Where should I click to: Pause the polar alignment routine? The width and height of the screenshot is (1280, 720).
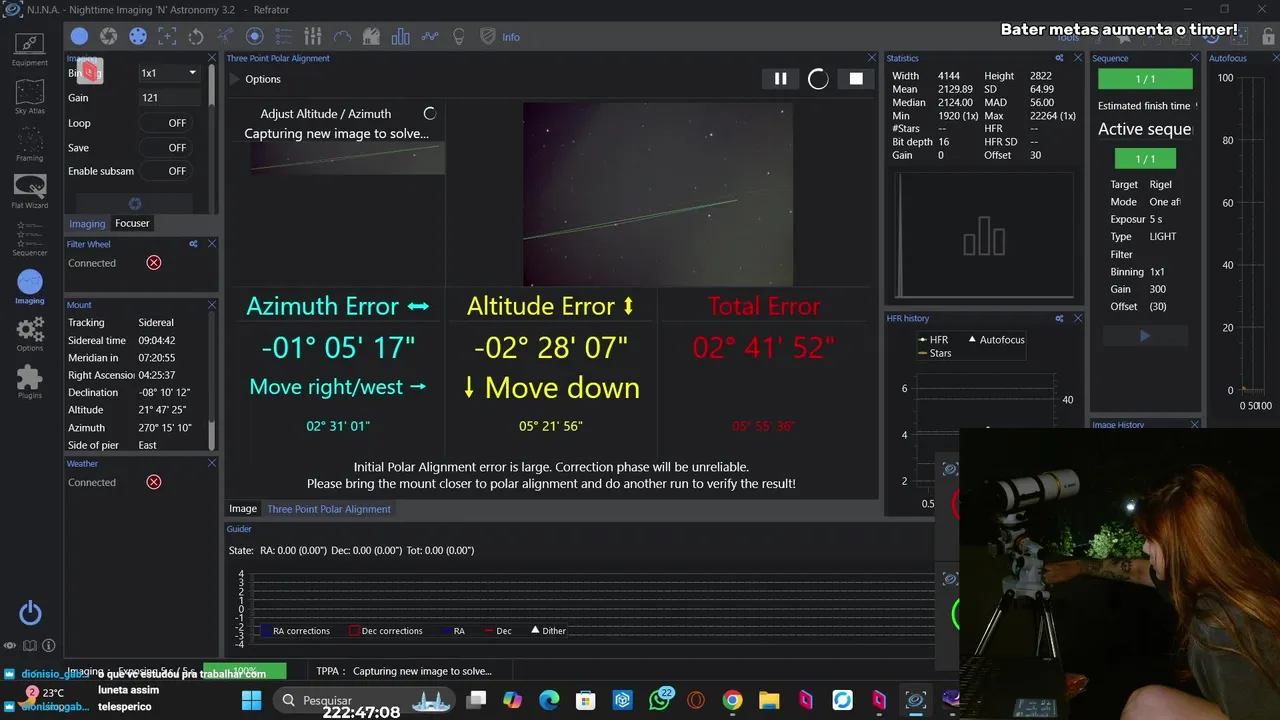tap(780, 79)
